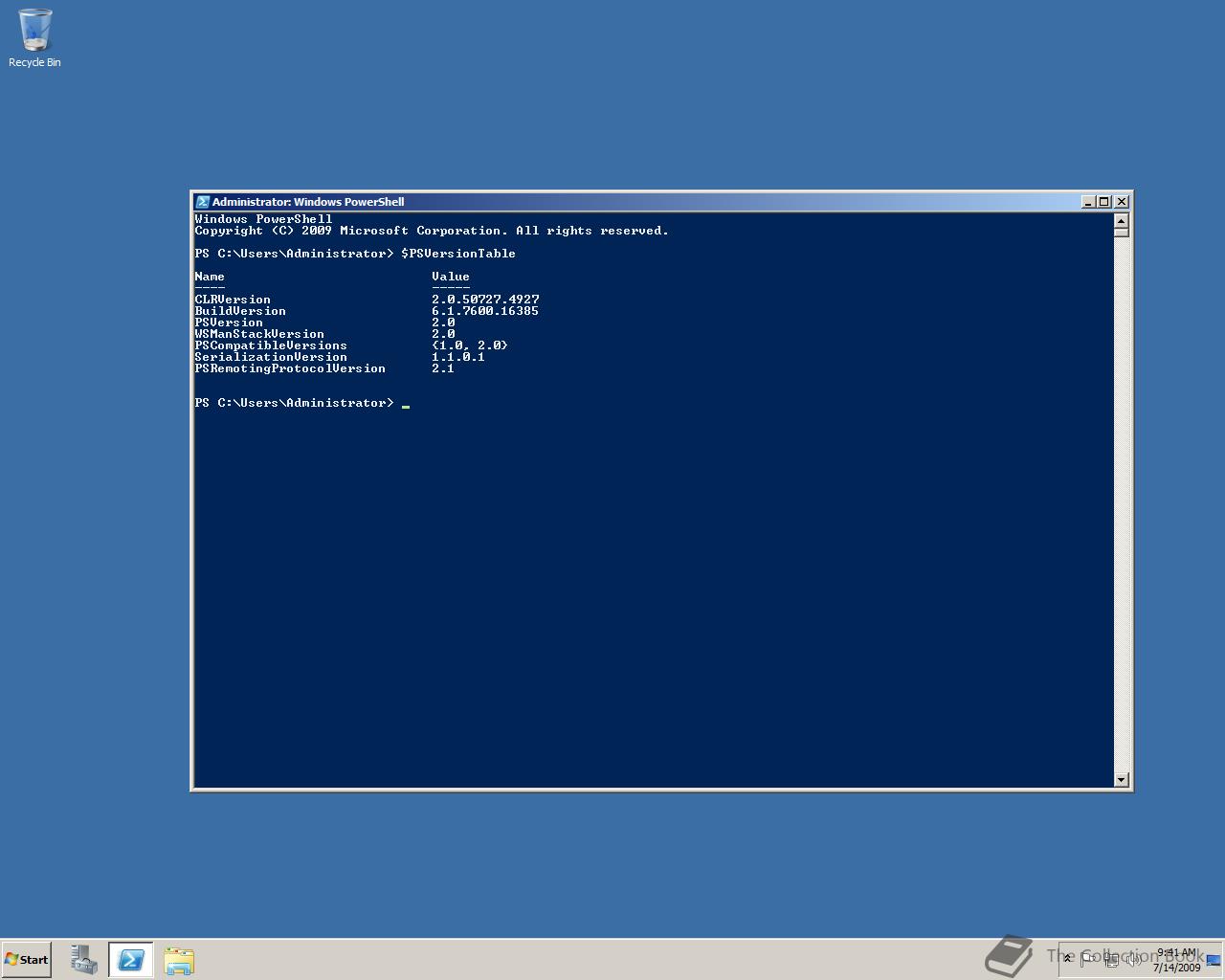Minimize the PowerShell window

pos(1088,202)
